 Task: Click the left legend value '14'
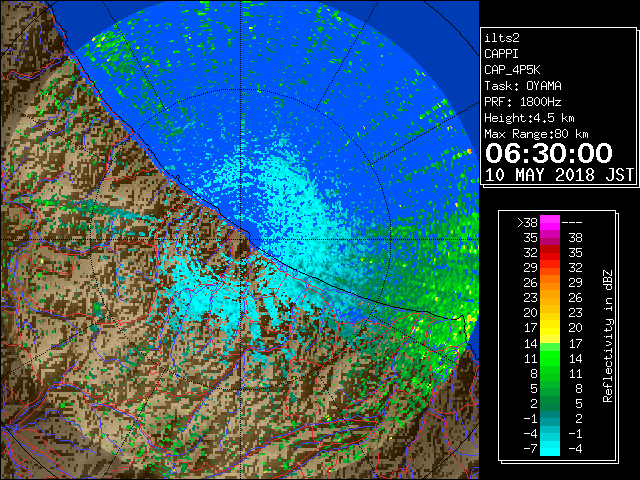pos(531,343)
